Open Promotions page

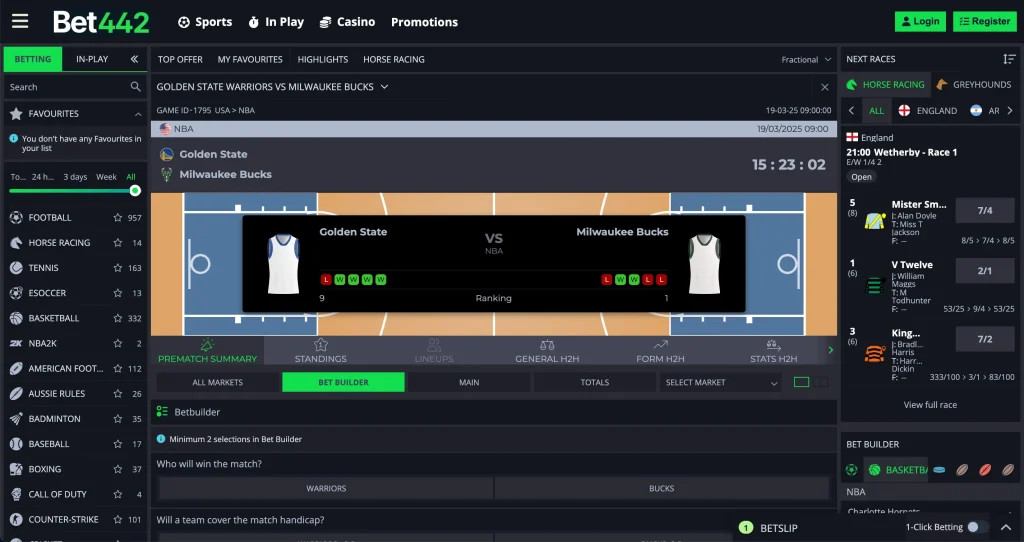[424, 22]
